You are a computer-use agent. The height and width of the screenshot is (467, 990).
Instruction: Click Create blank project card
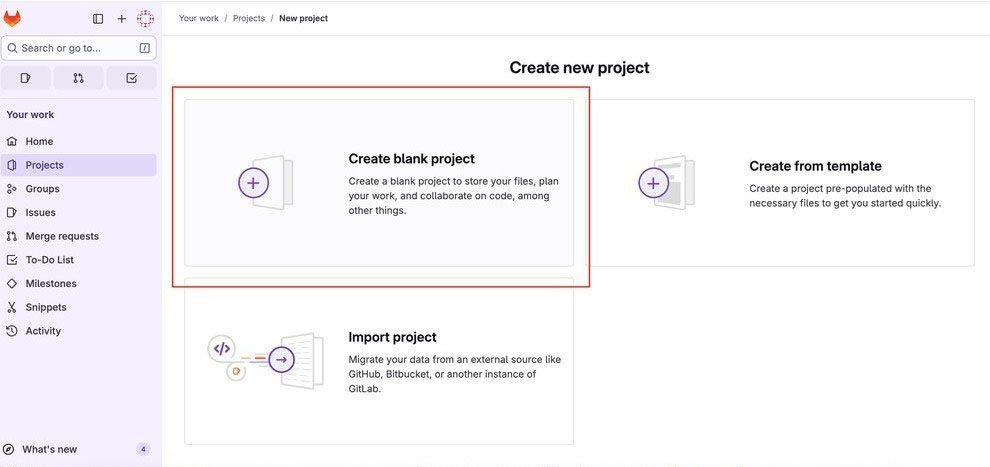click(x=379, y=182)
